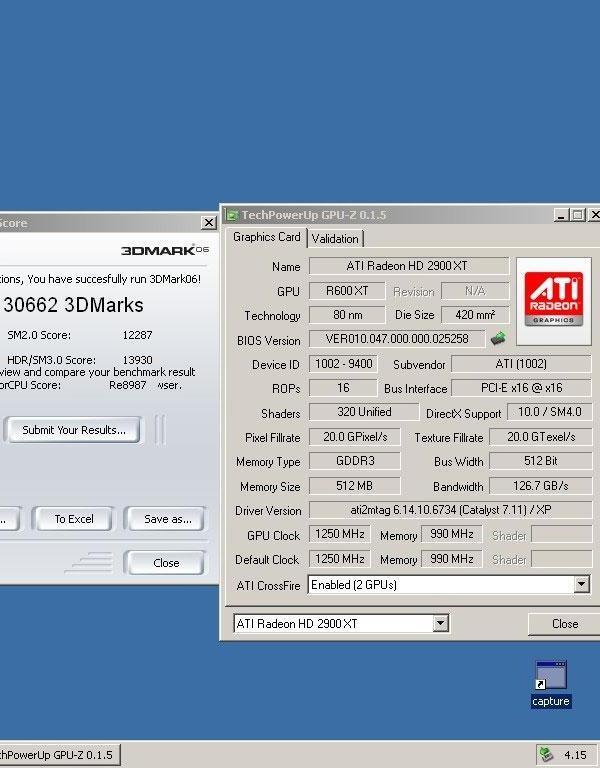Viewport: 600px width, 768px height.
Task: Click the Die Size value 420 mm²
Action: point(475,315)
